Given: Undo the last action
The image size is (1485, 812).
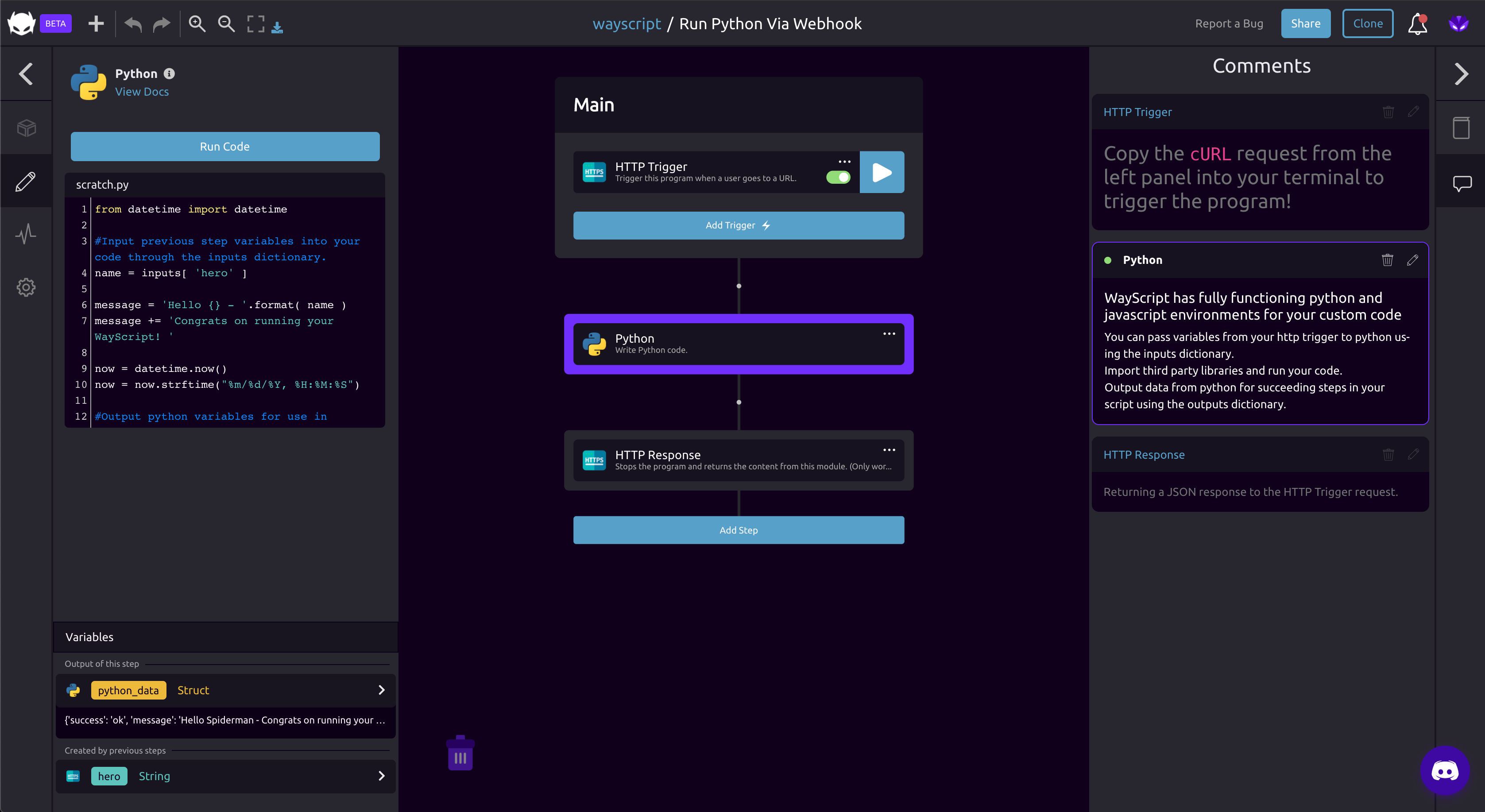Looking at the screenshot, I should pos(133,23).
